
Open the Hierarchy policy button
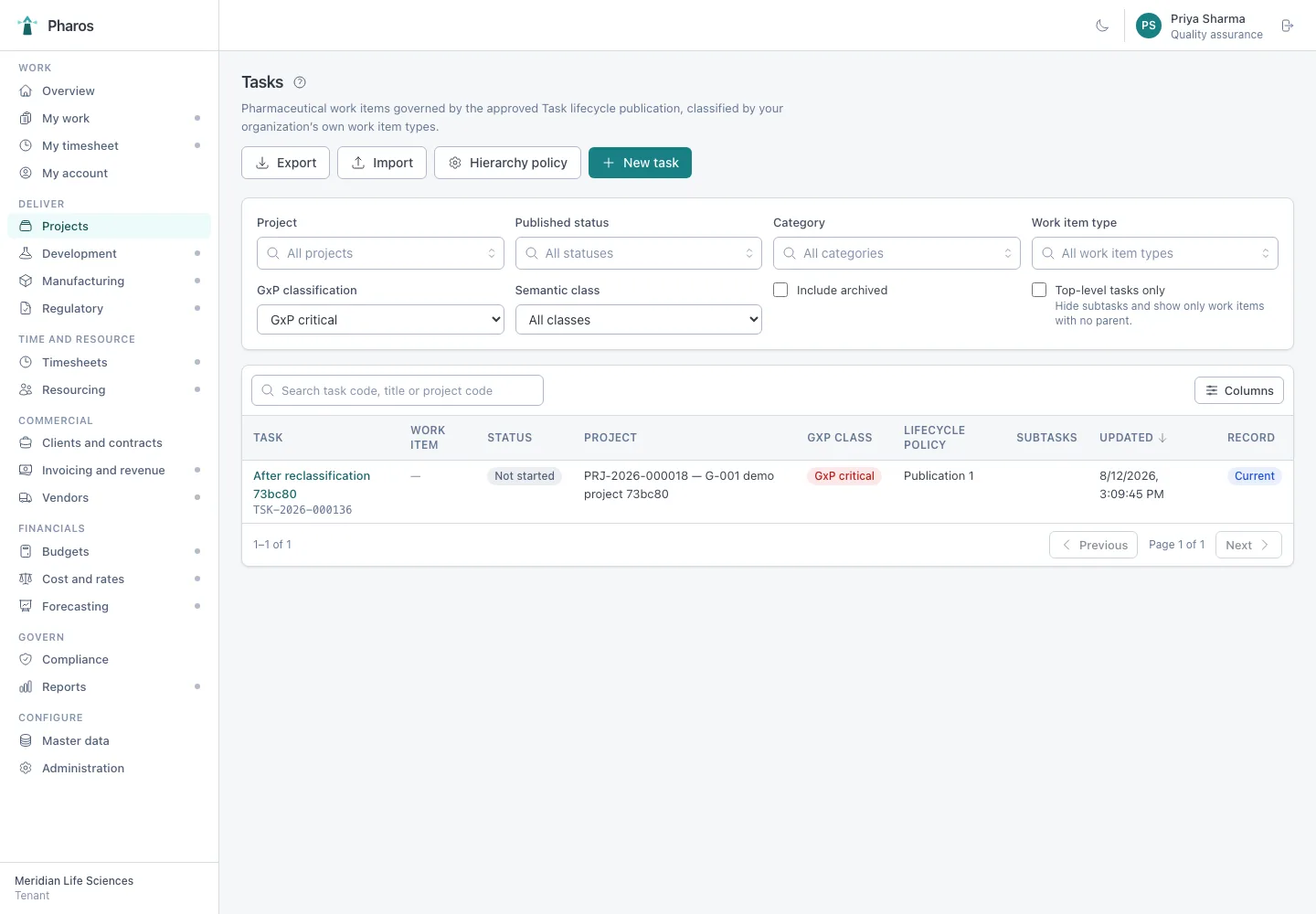507,163
